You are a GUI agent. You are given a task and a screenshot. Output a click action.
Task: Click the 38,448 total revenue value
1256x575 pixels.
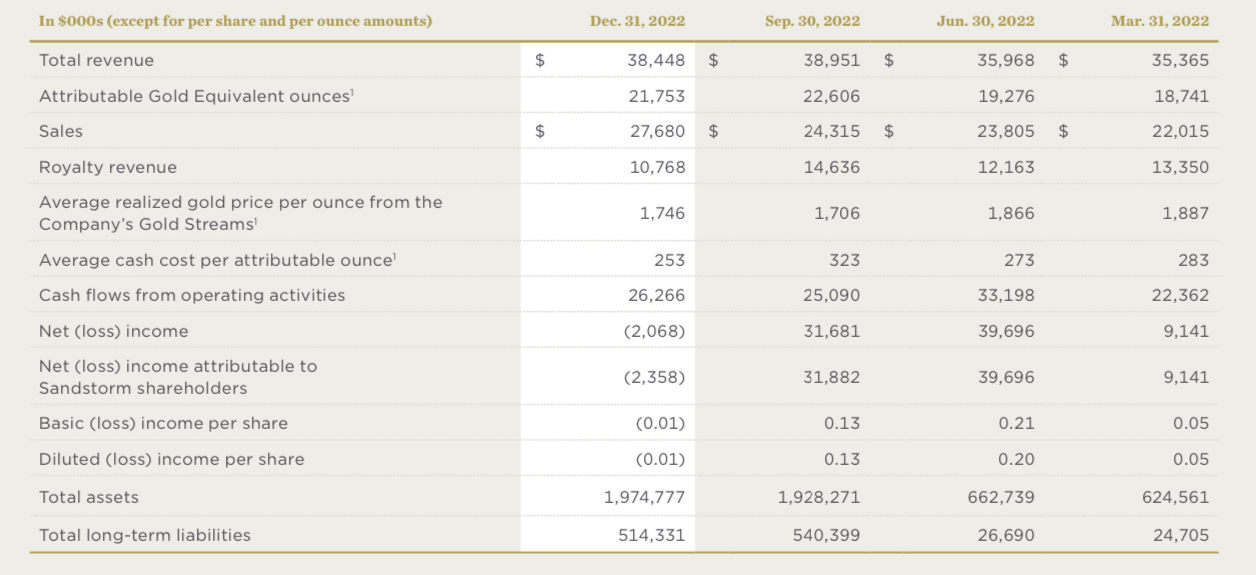point(656,60)
